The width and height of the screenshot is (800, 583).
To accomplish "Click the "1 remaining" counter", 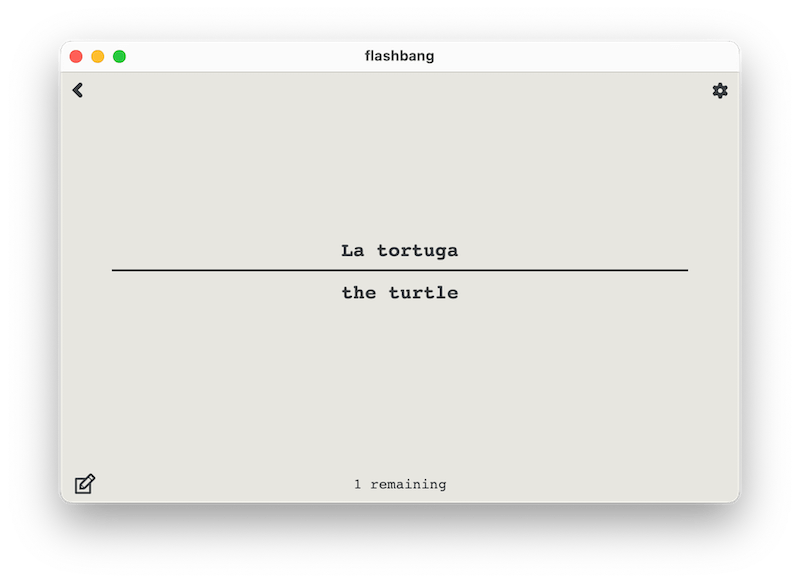I will tap(400, 484).
